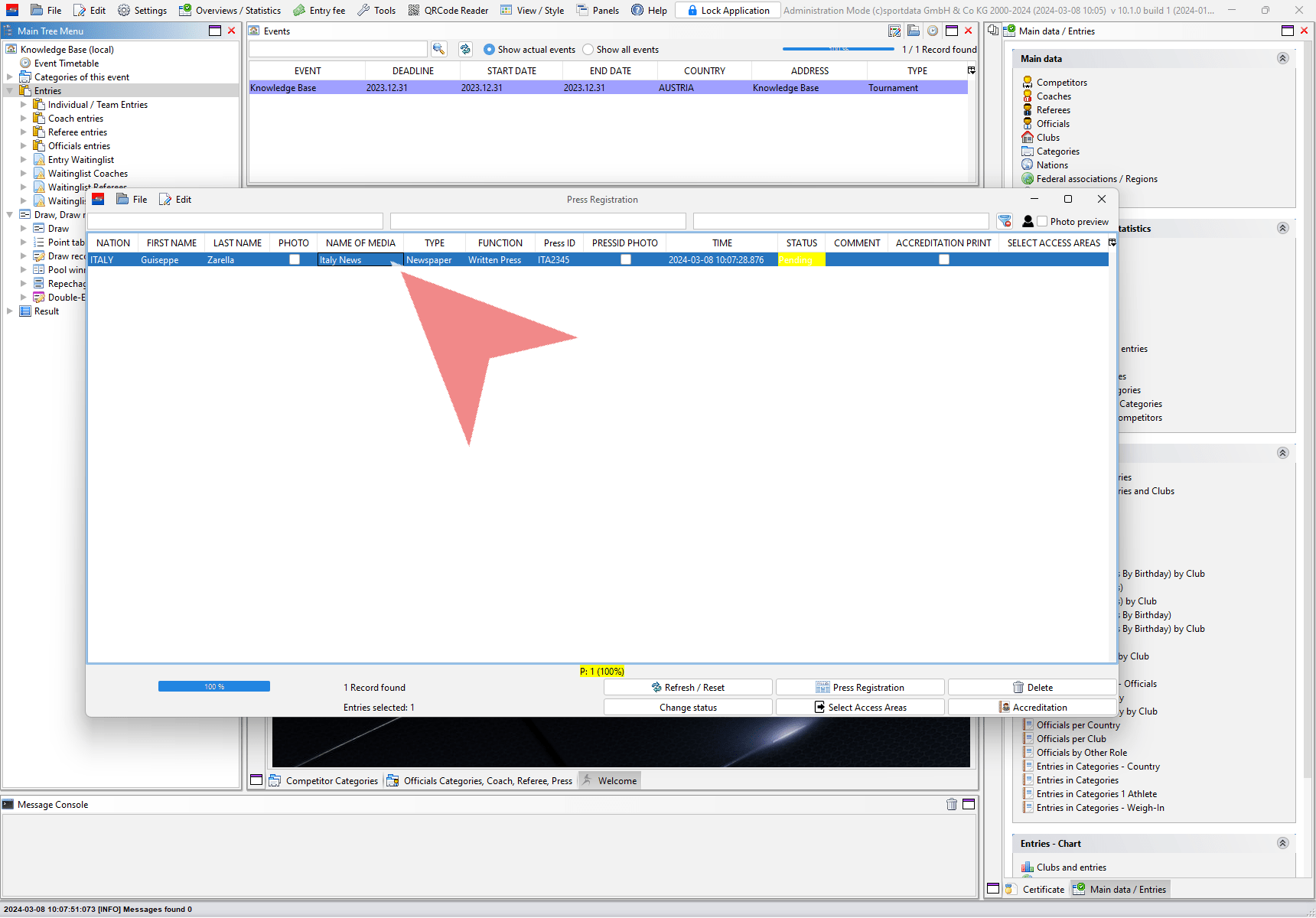The width and height of the screenshot is (1316, 918).
Task: Select the Show all events radio button
Action: [x=588, y=50]
